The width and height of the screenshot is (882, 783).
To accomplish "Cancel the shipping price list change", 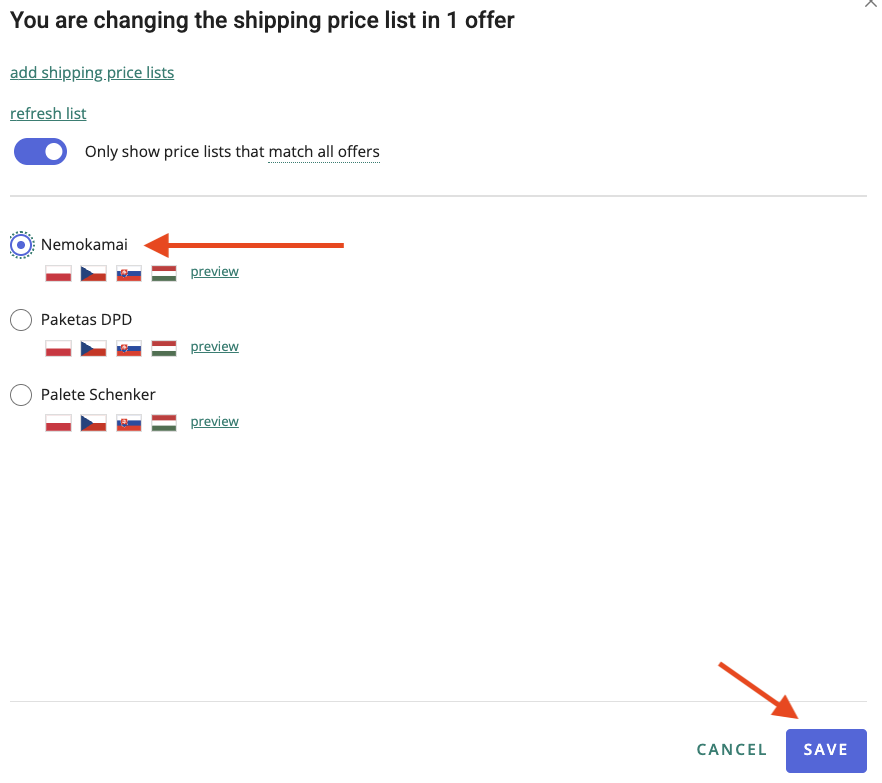I will pyautogui.click(x=731, y=750).
